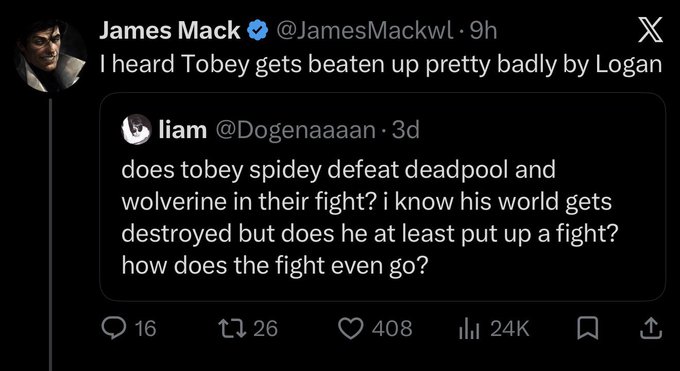Open James Mack display name
The width and height of the screenshot is (680, 371).
click(170, 31)
